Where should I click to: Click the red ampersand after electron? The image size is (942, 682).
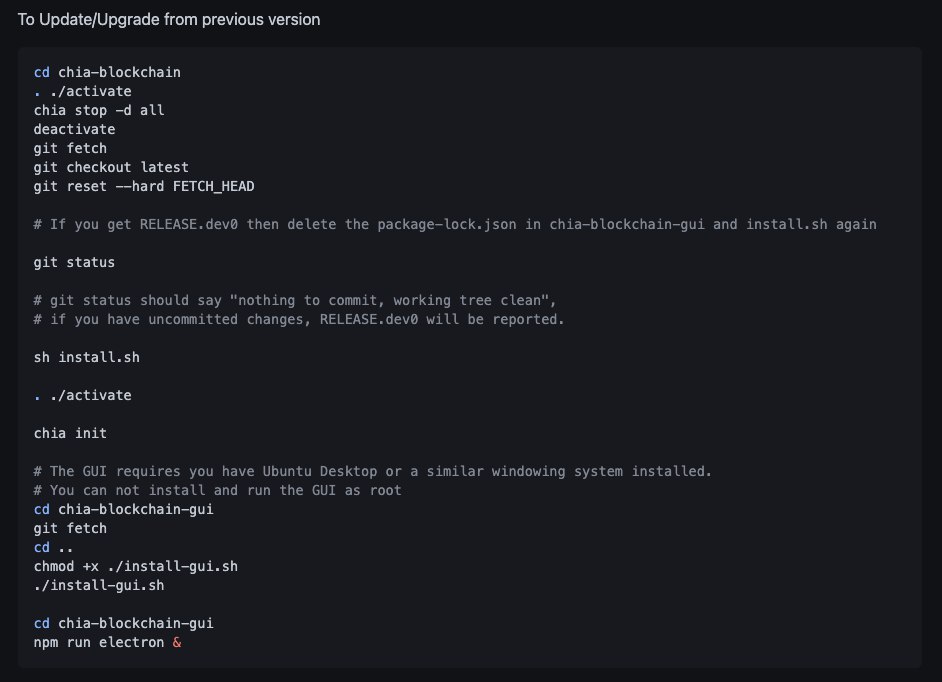[177, 642]
